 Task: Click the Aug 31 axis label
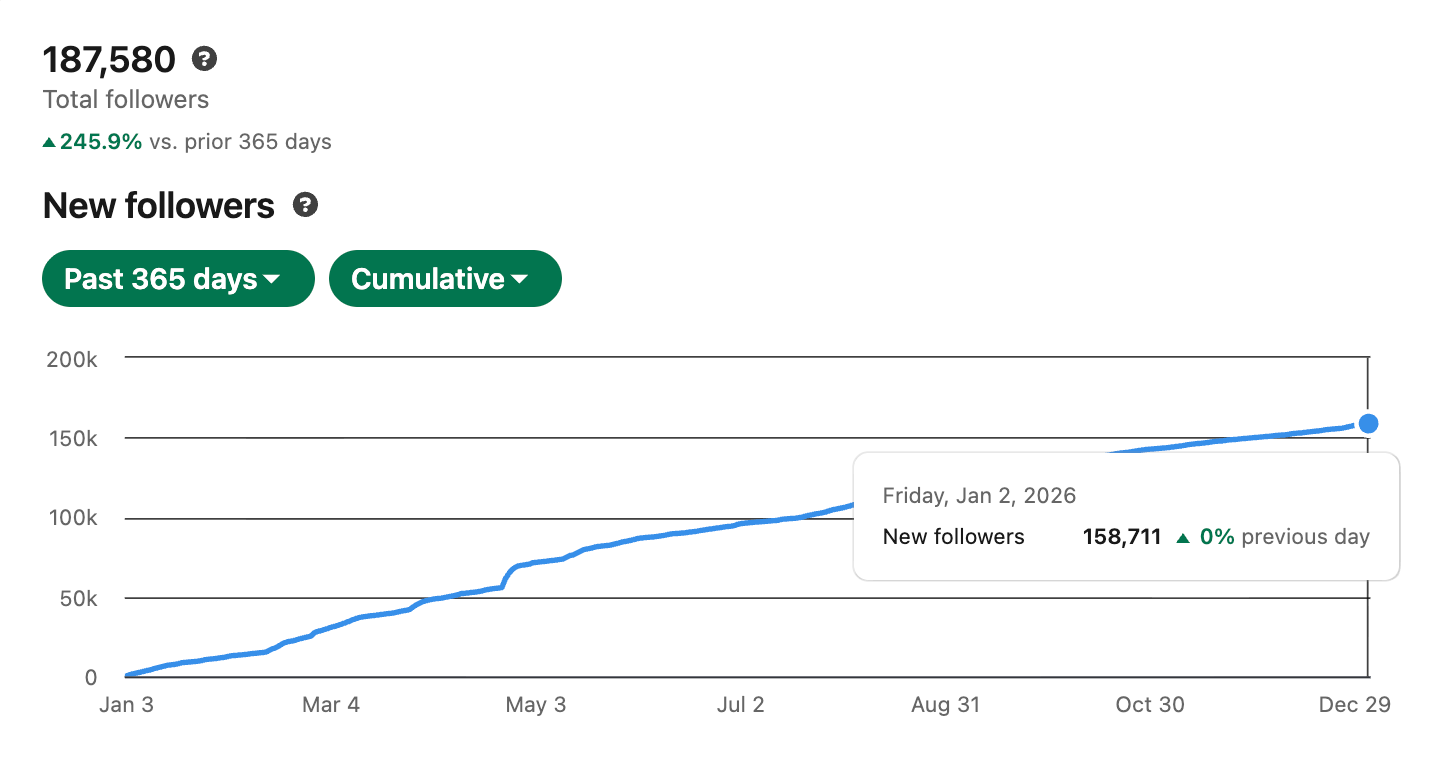click(x=946, y=705)
